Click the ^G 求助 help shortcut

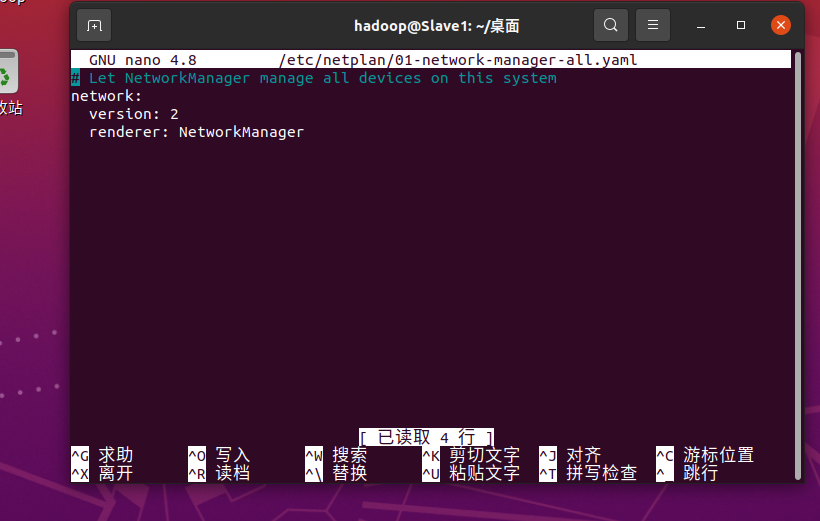(x=102, y=455)
